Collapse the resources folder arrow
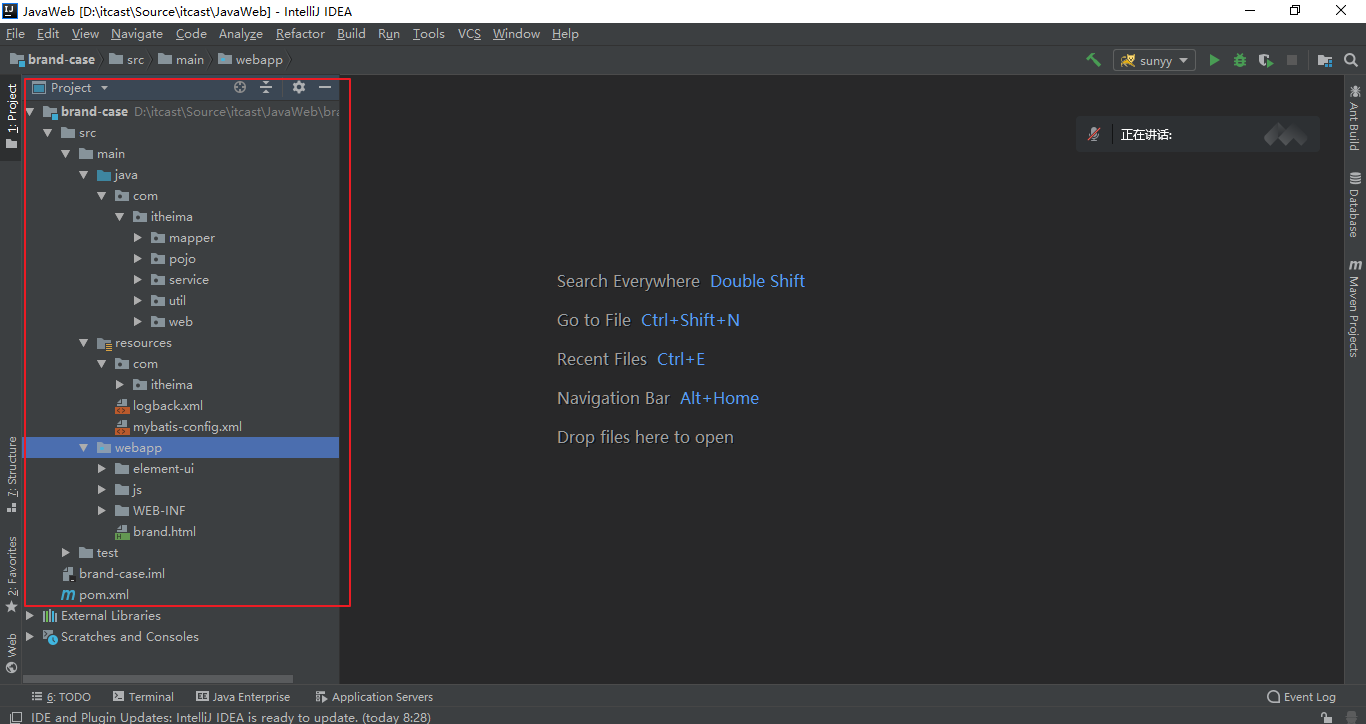Image resolution: width=1366 pixels, height=724 pixels. (x=85, y=343)
